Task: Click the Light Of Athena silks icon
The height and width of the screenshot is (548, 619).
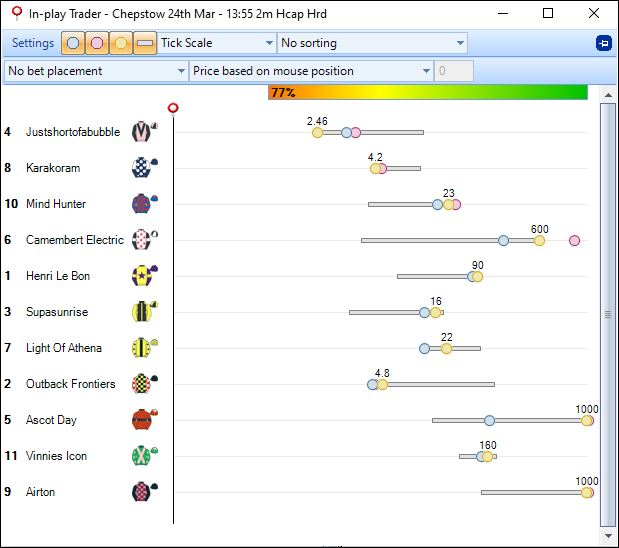Action: tap(145, 347)
